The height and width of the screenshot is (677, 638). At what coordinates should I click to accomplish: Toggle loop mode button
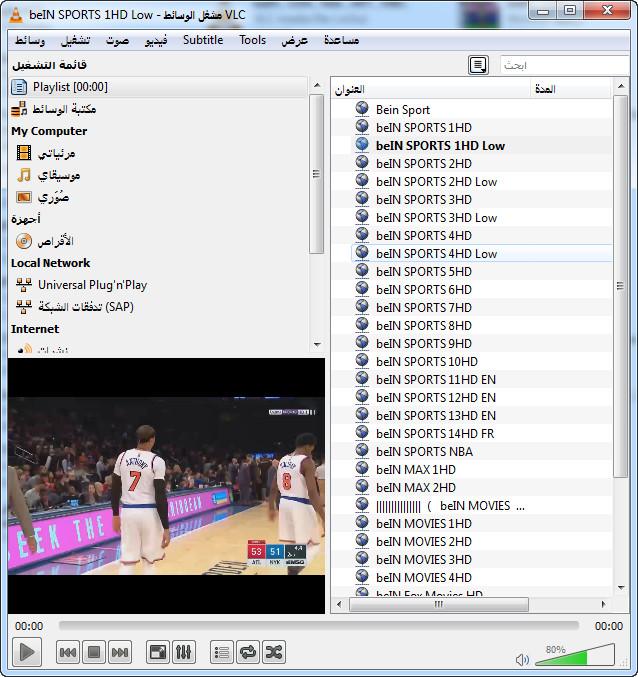click(247, 652)
